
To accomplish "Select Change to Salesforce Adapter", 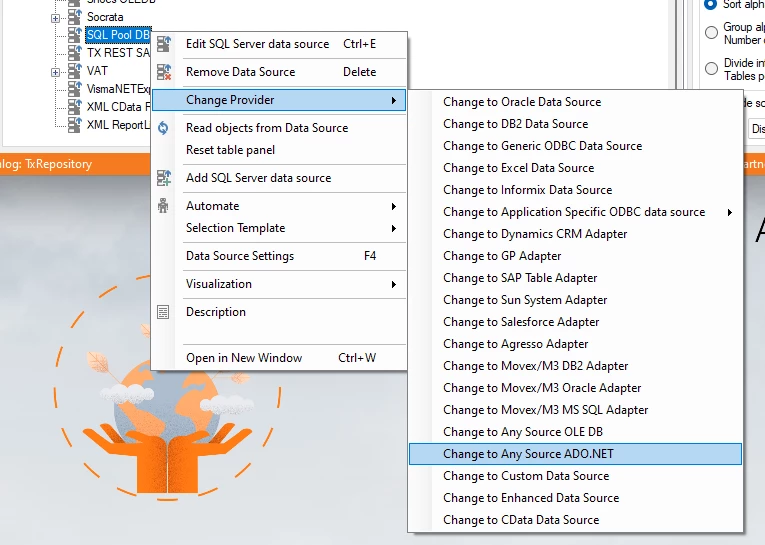I will (x=575, y=322).
